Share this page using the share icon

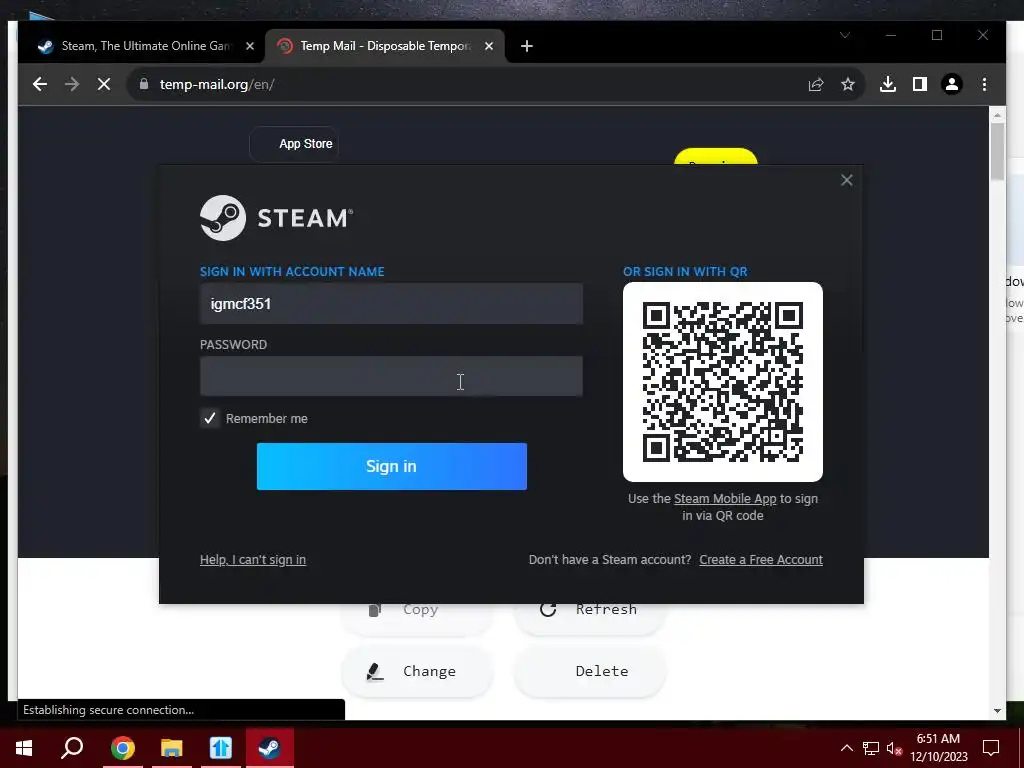(x=816, y=84)
